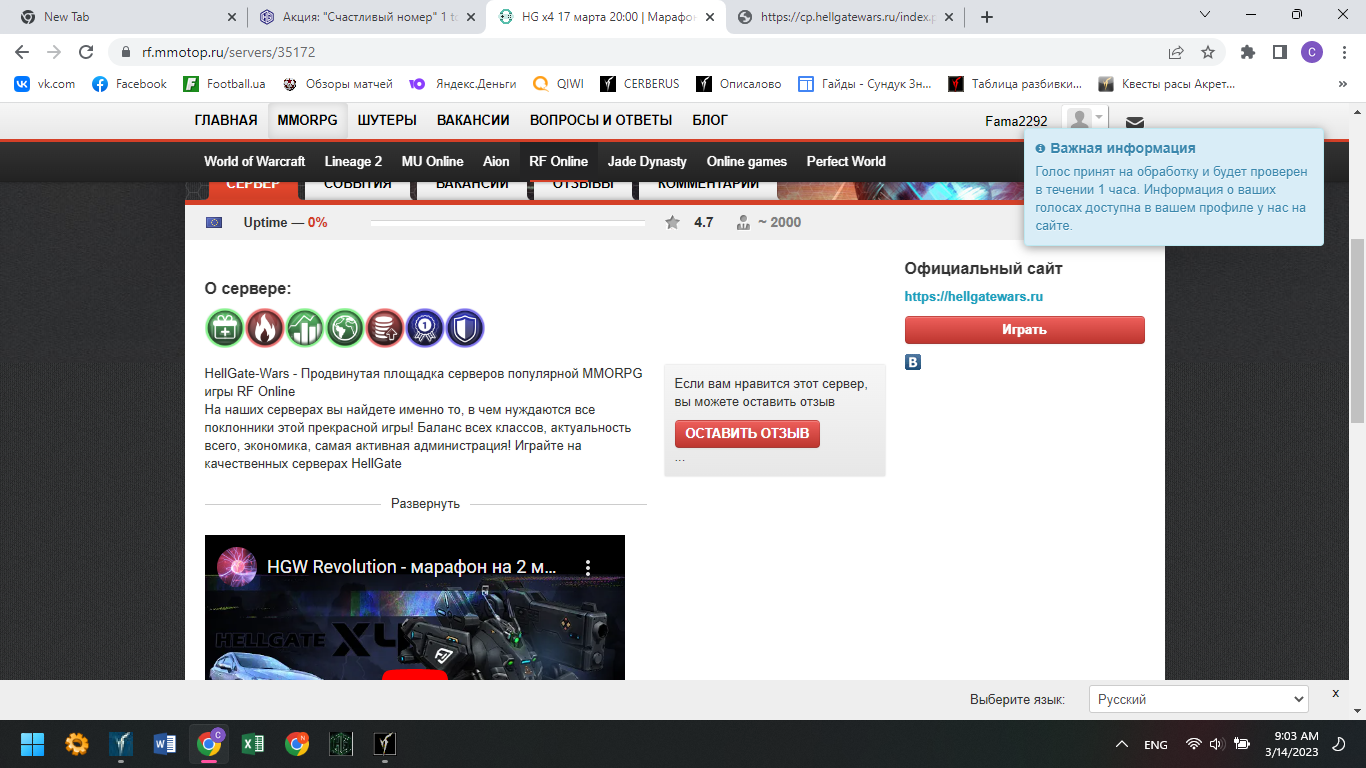Open the Chrome profile avatar C
Viewport: 1366px width, 768px height.
[x=1312, y=52]
